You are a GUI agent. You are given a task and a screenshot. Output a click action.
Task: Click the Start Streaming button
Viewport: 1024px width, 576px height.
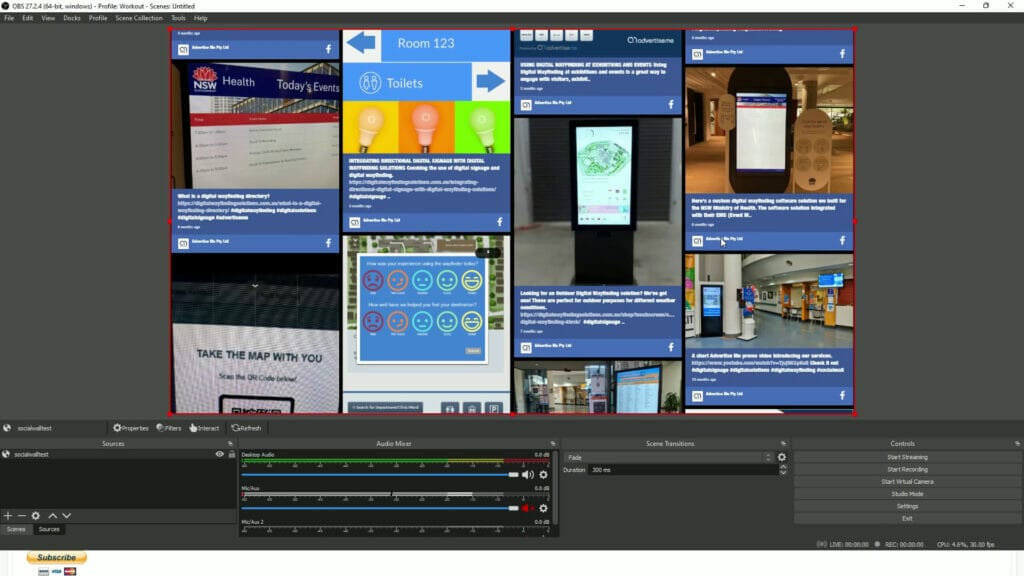point(907,457)
